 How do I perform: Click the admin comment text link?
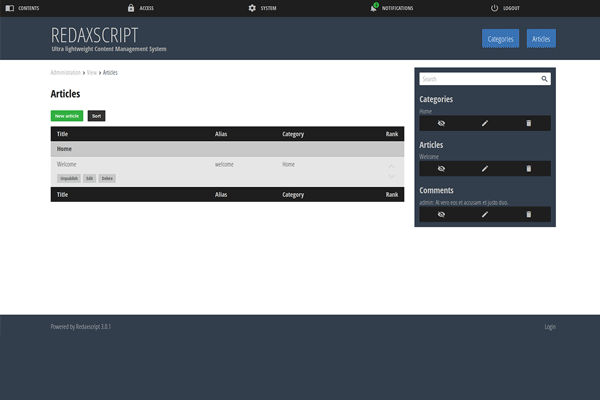pyautogui.click(x=463, y=202)
